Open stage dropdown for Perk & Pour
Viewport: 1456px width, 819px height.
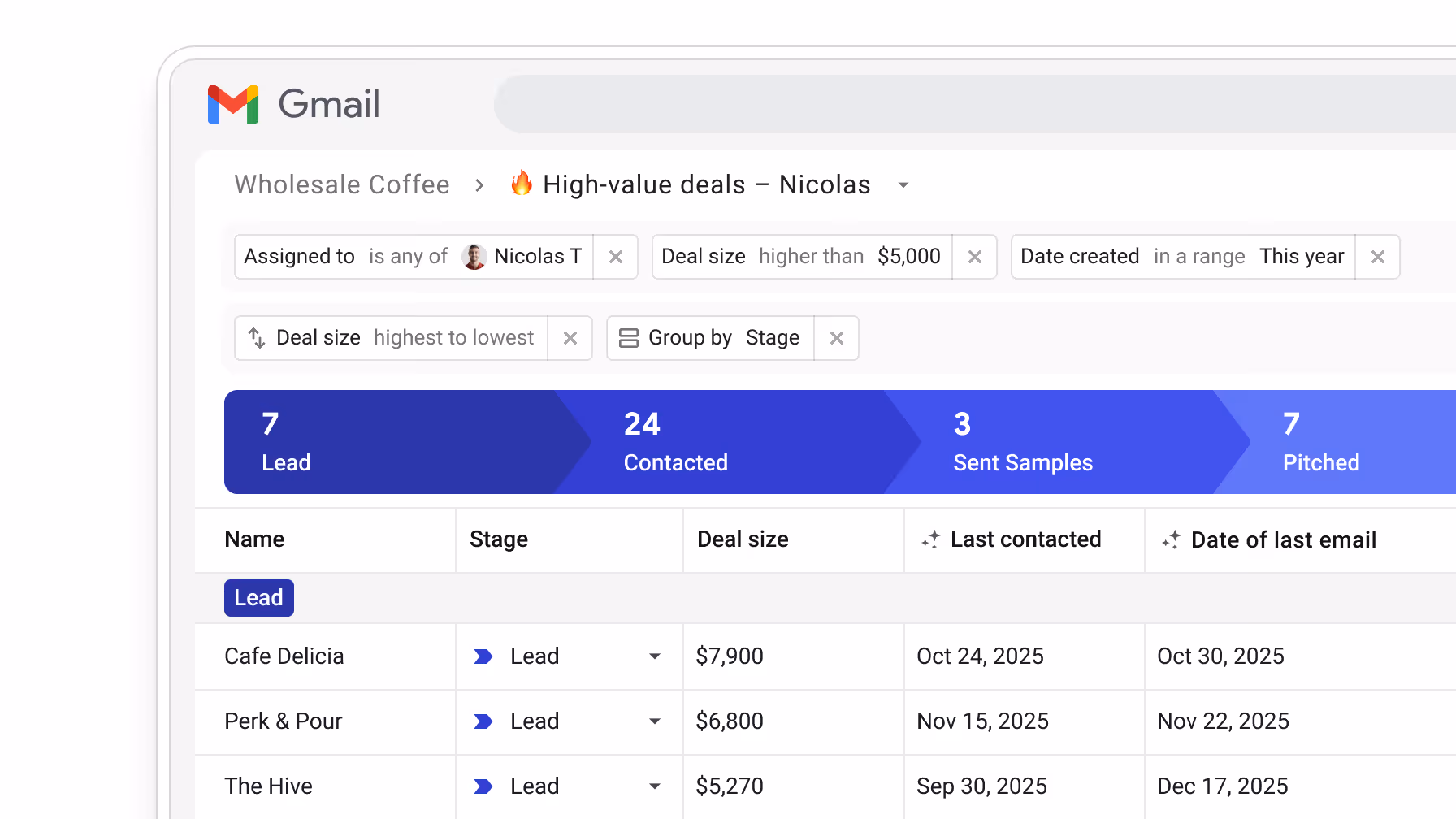[x=655, y=721]
